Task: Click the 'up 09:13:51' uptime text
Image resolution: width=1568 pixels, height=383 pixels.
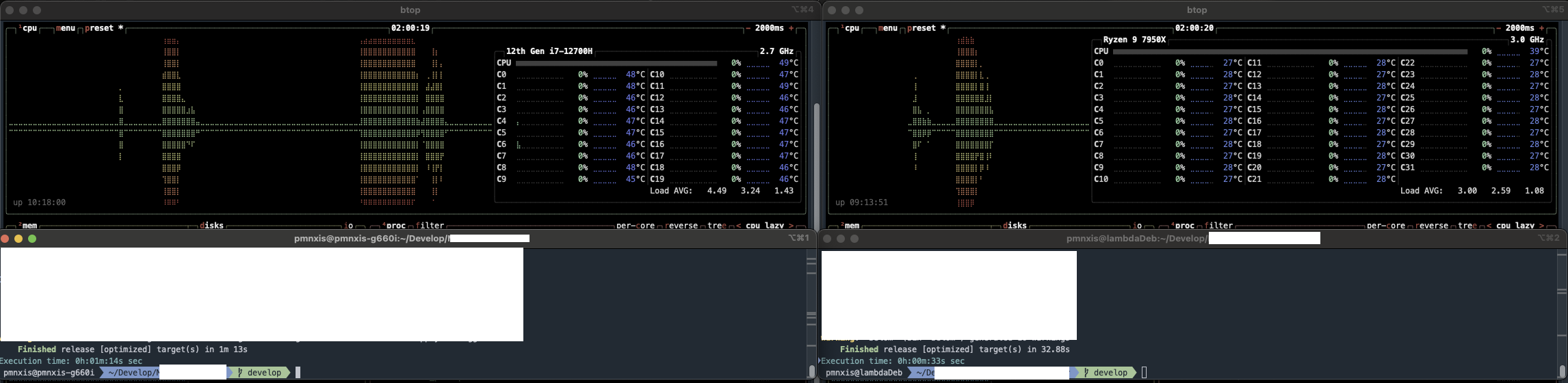Action: 861,202
